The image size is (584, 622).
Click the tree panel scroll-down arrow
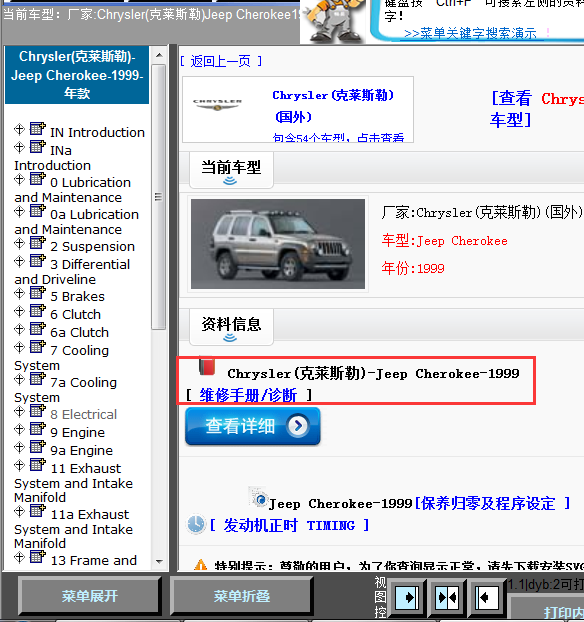pos(159,561)
